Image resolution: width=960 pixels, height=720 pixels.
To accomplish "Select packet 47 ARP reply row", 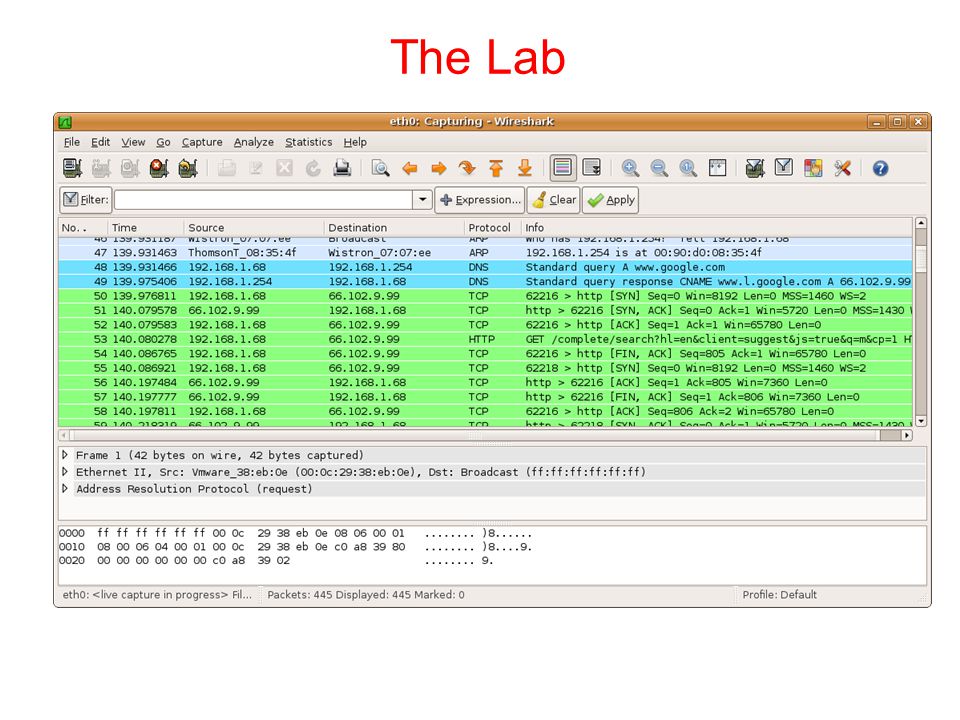I will click(x=485, y=252).
